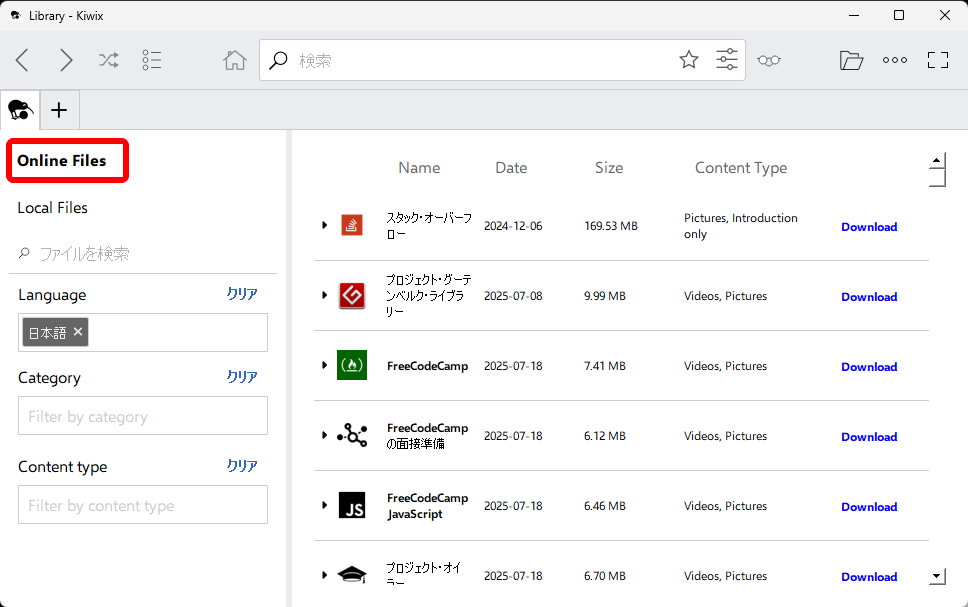
Task: Download the FreeCodeCamp 7.41 MB file
Action: [x=868, y=367]
